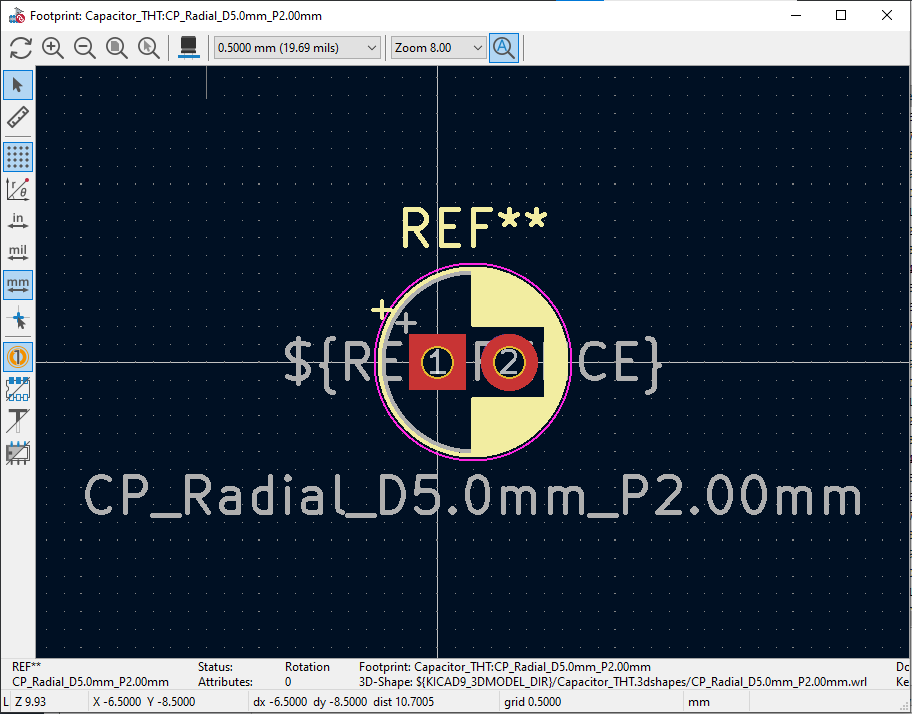Click the Zoom to selection icon
This screenshot has width=912, height=714.
pos(149,48)
